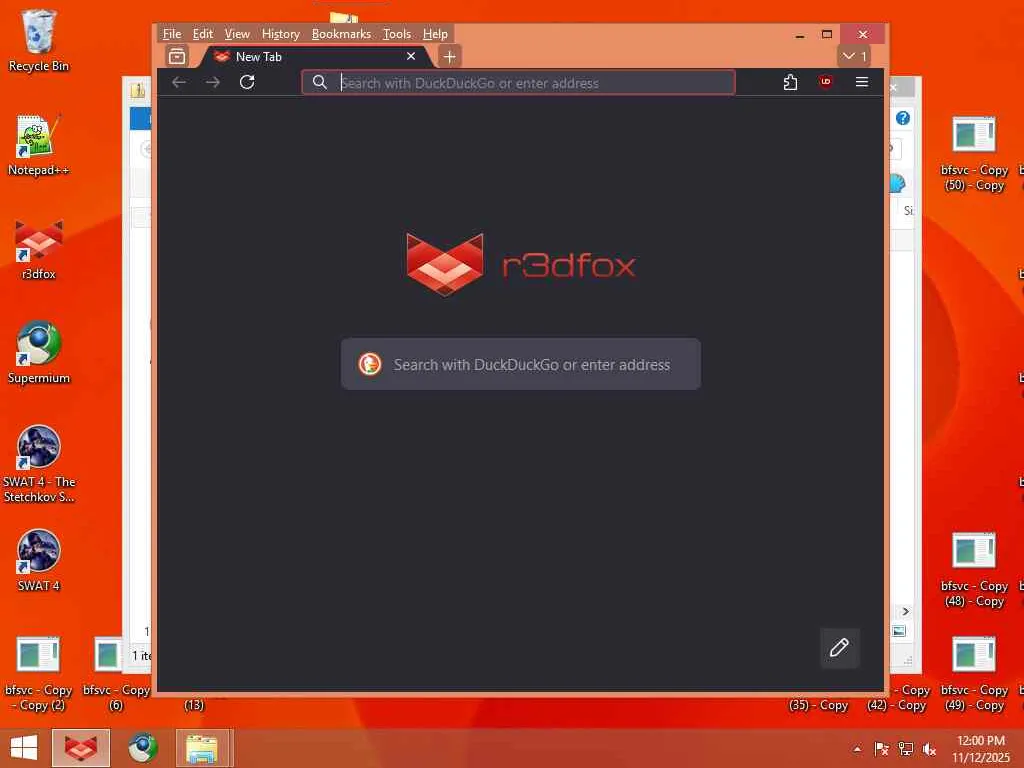Select Notepad++ desktop shortcut
1024x768 pixels.
(39, 145)
